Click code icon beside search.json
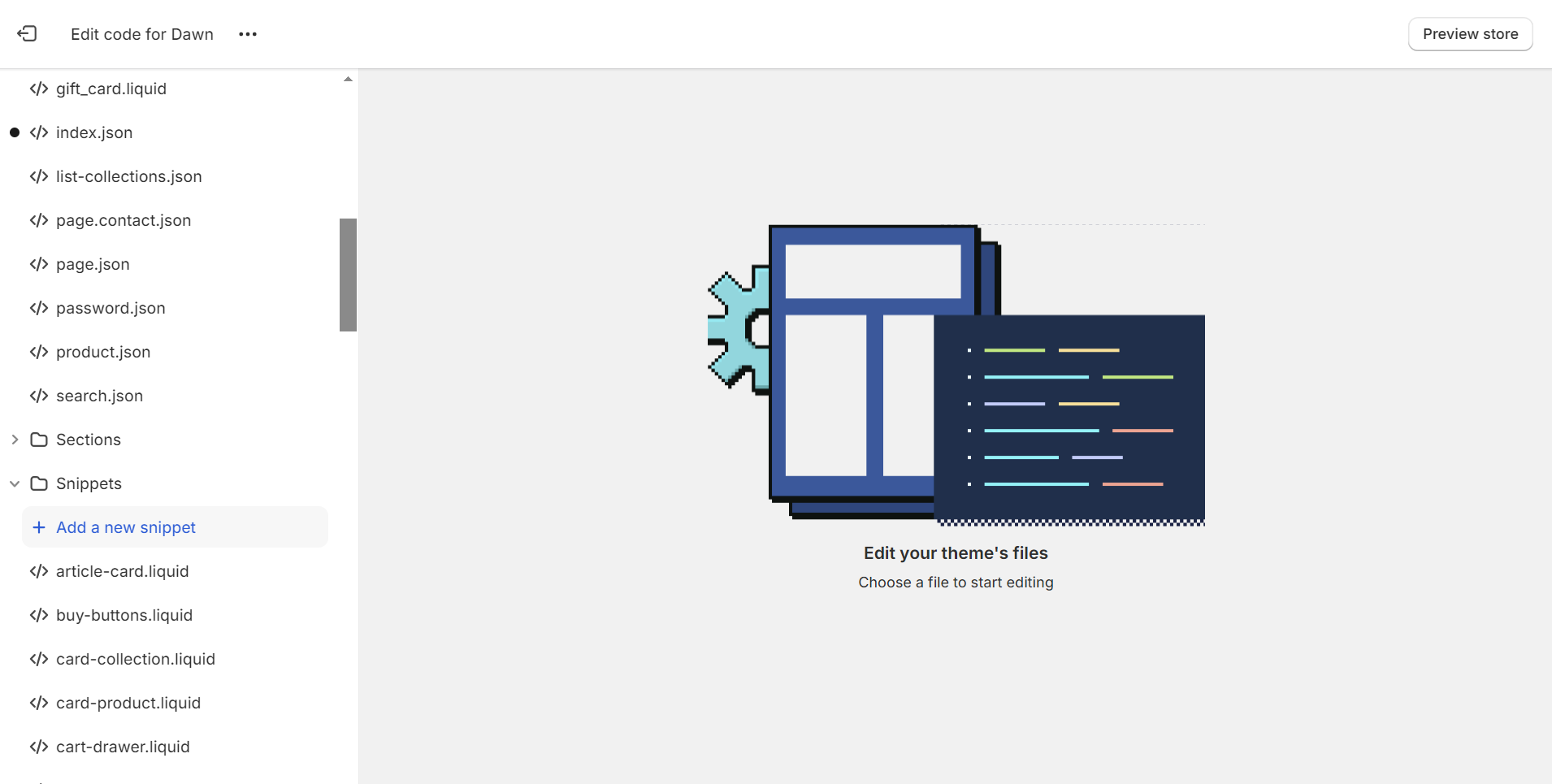Screen dimensions: 1552x784 click(39, 396)
